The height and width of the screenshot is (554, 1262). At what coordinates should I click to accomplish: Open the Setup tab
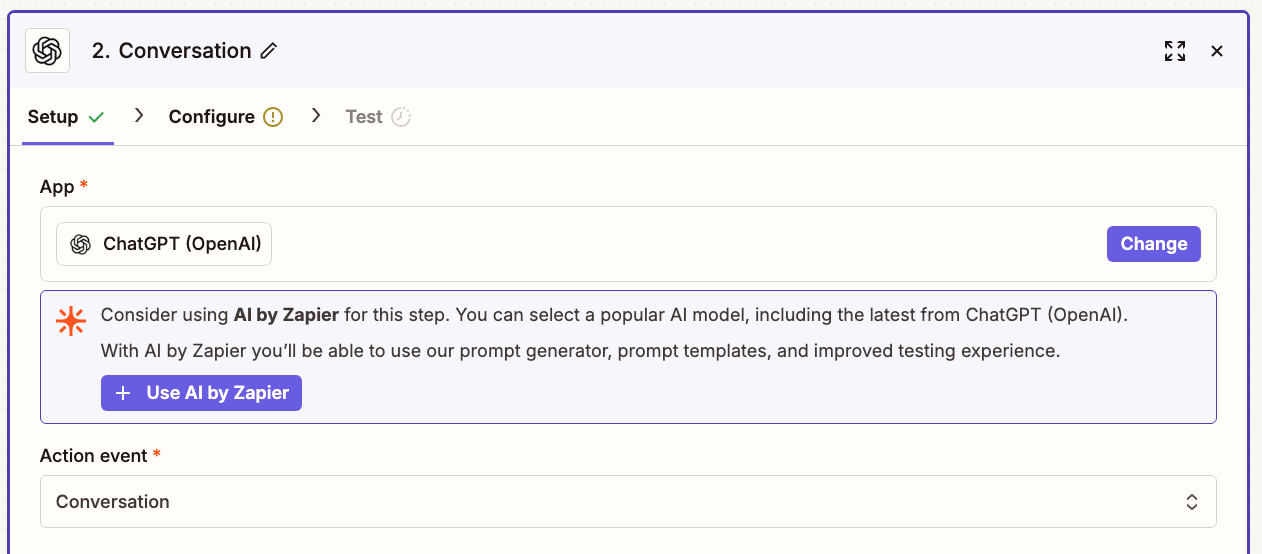point(67,117)
